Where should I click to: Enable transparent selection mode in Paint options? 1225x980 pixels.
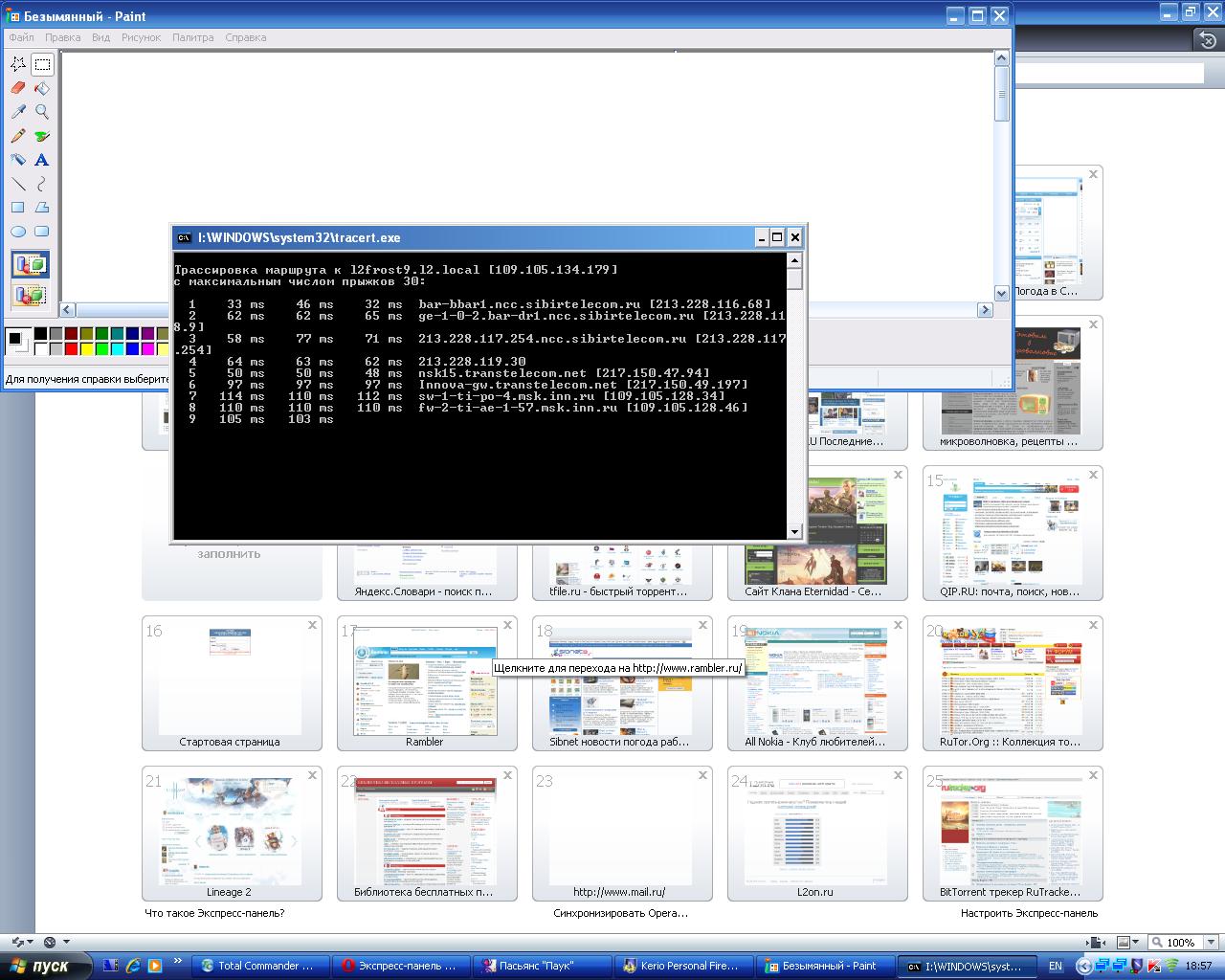click(30, 295)
